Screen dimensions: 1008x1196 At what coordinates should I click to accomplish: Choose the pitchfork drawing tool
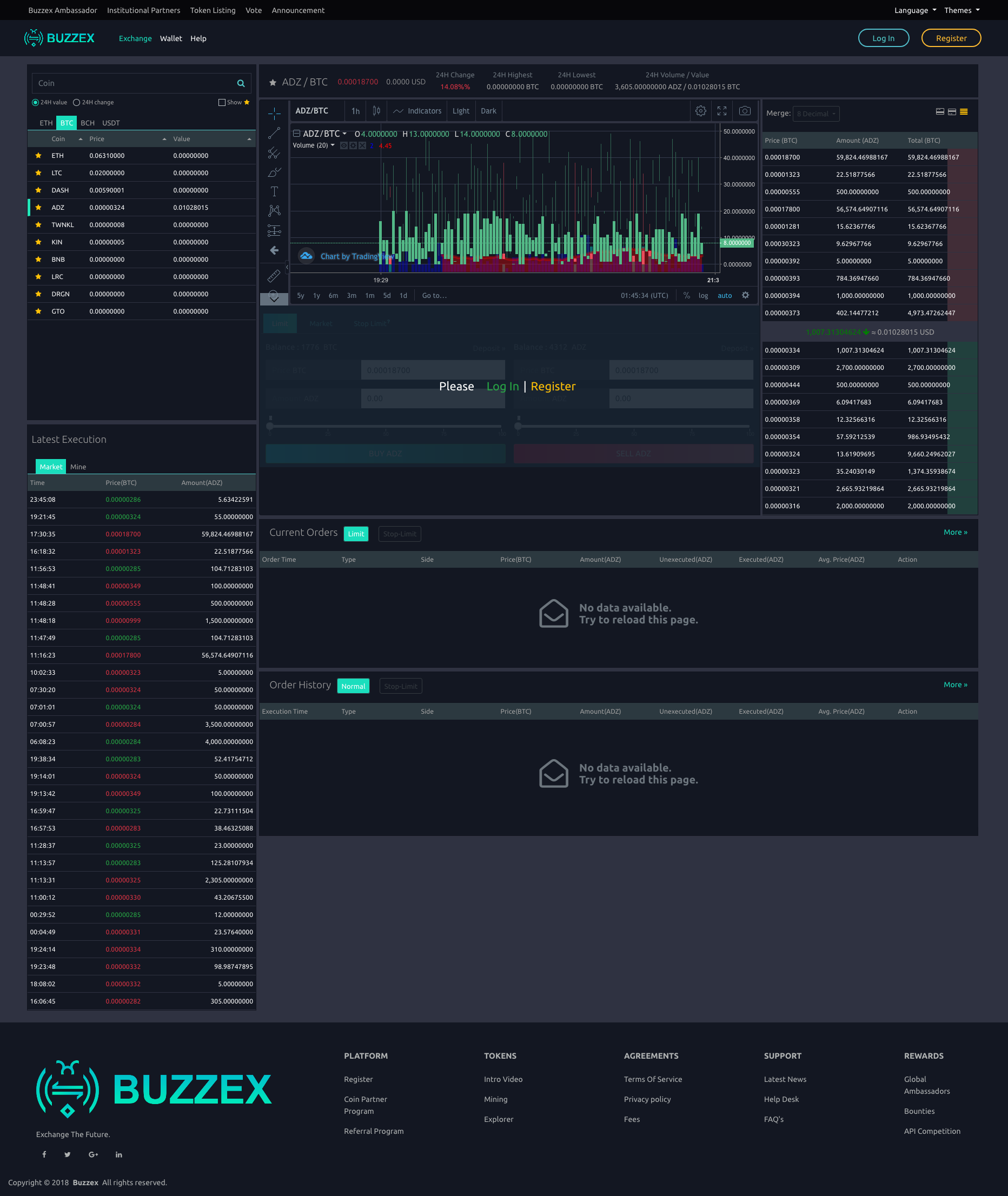(274, 152)
